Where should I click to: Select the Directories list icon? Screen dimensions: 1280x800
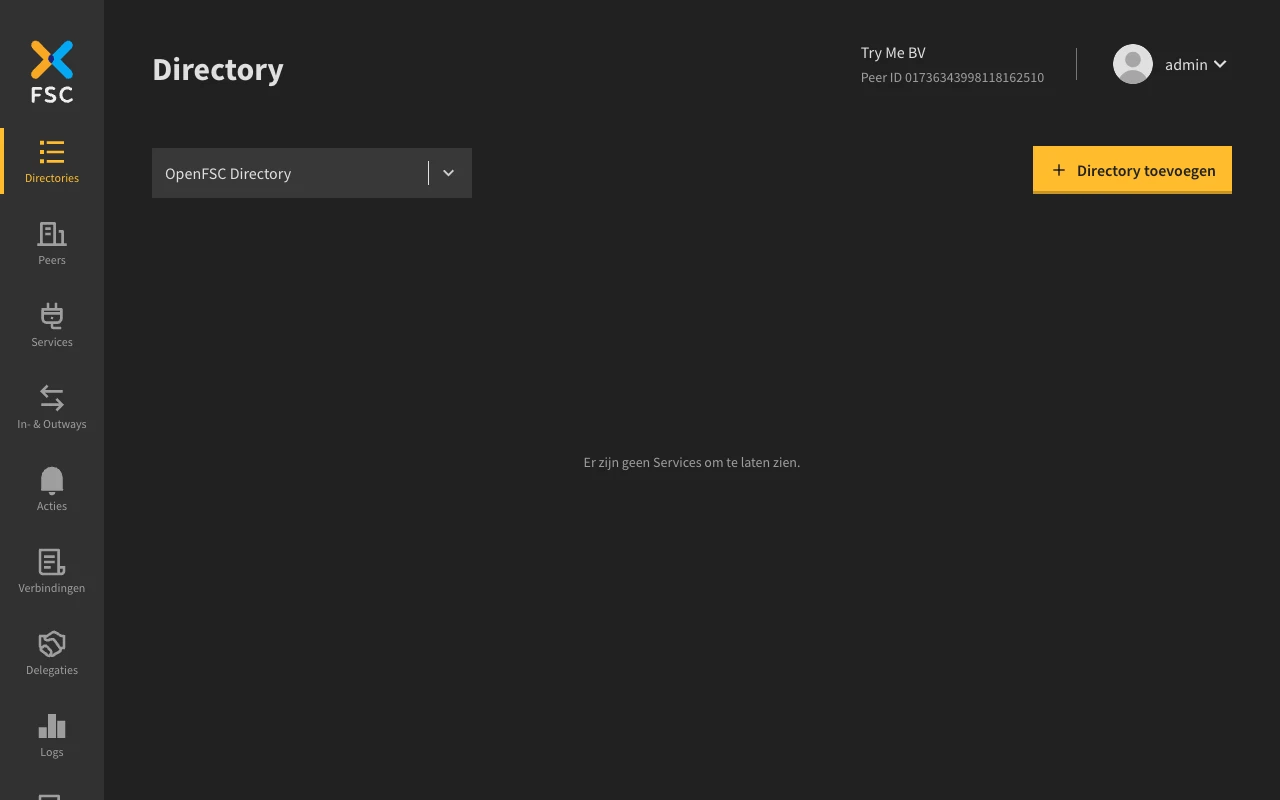(x=51, y=153)
